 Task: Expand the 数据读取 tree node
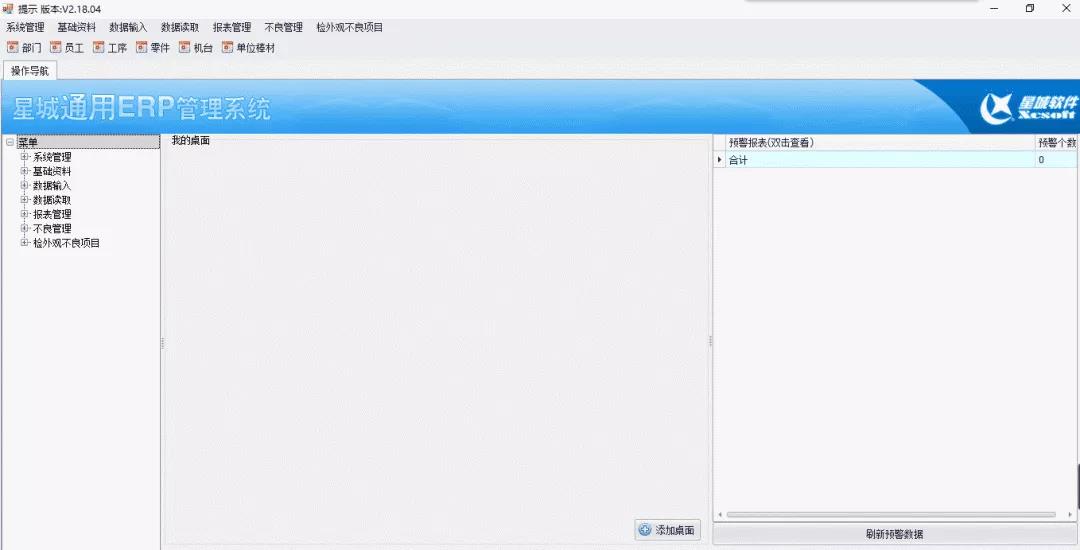(x=24, y=200)
